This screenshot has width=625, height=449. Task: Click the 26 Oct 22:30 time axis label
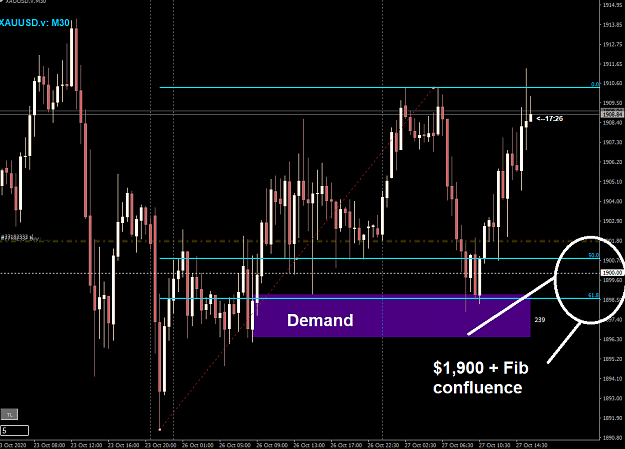[x=383, y=445]
